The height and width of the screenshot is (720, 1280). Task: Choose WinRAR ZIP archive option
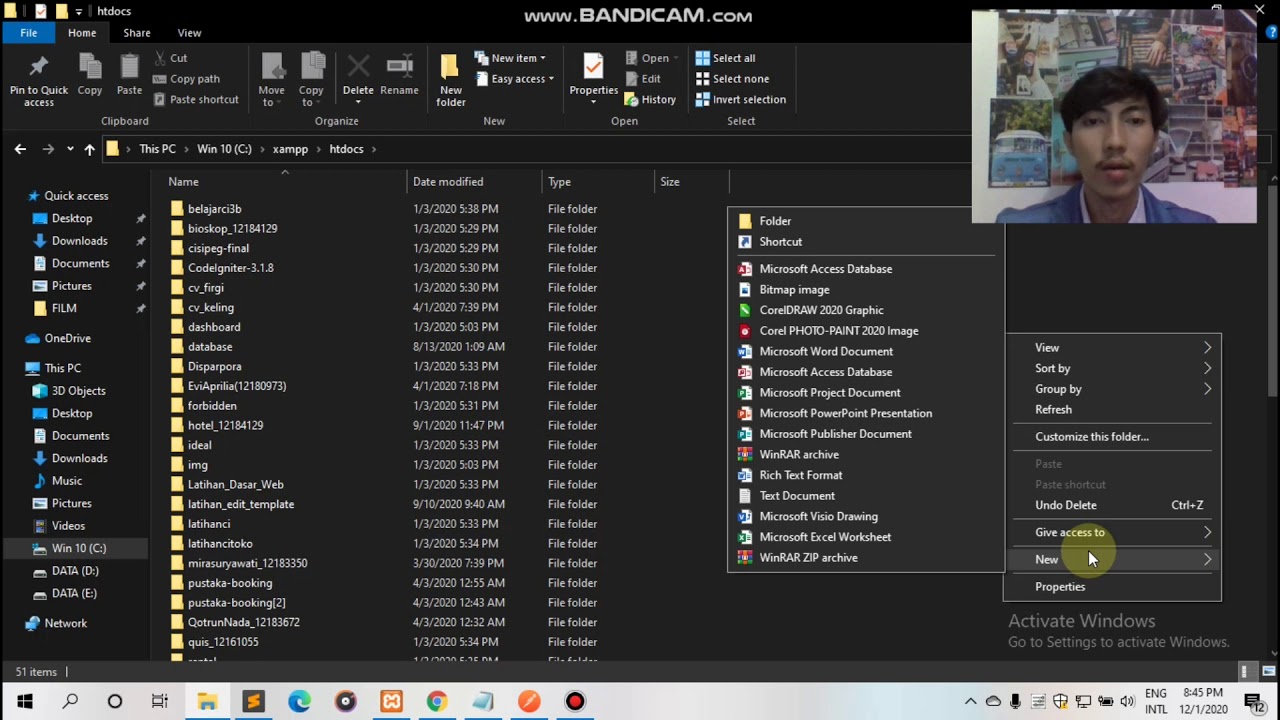[x=808, y=558]
